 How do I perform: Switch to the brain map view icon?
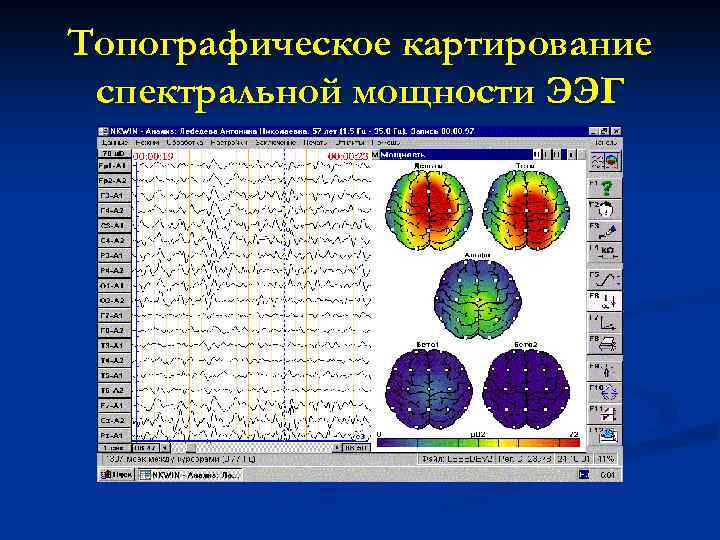click(x=613, y=162)
